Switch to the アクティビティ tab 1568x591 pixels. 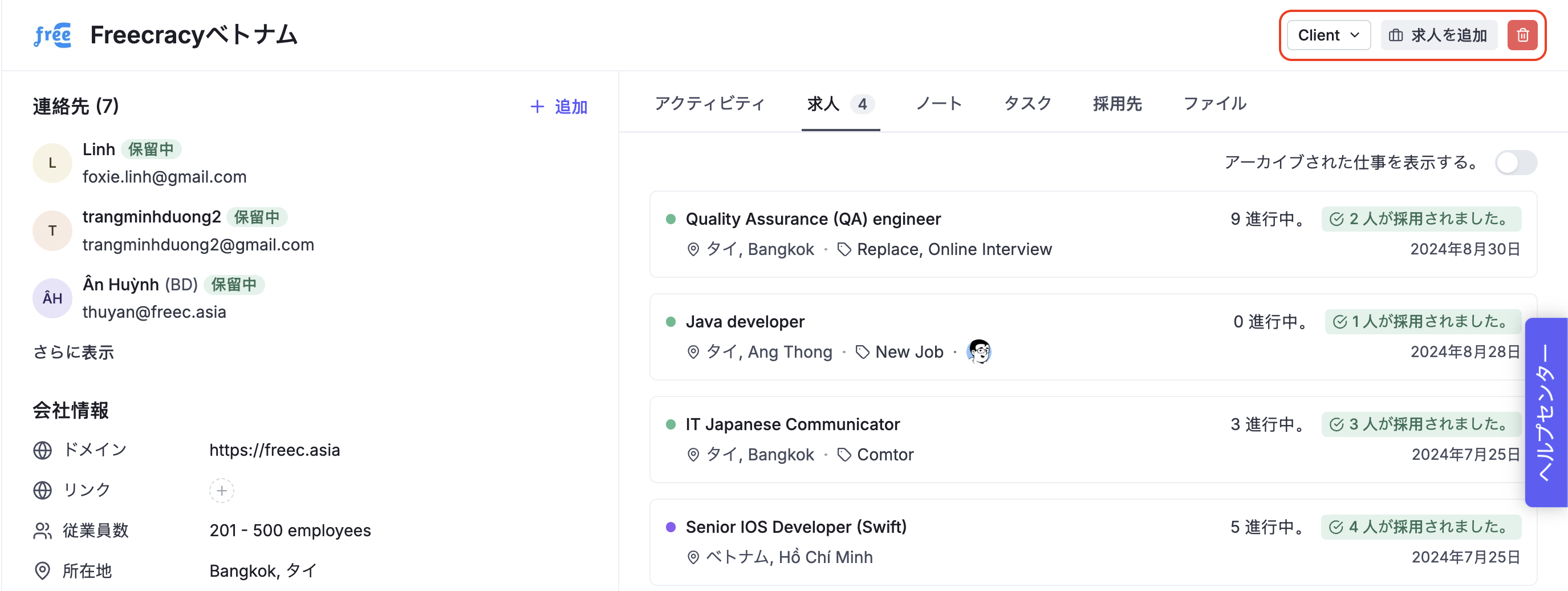tap(710, 104)
